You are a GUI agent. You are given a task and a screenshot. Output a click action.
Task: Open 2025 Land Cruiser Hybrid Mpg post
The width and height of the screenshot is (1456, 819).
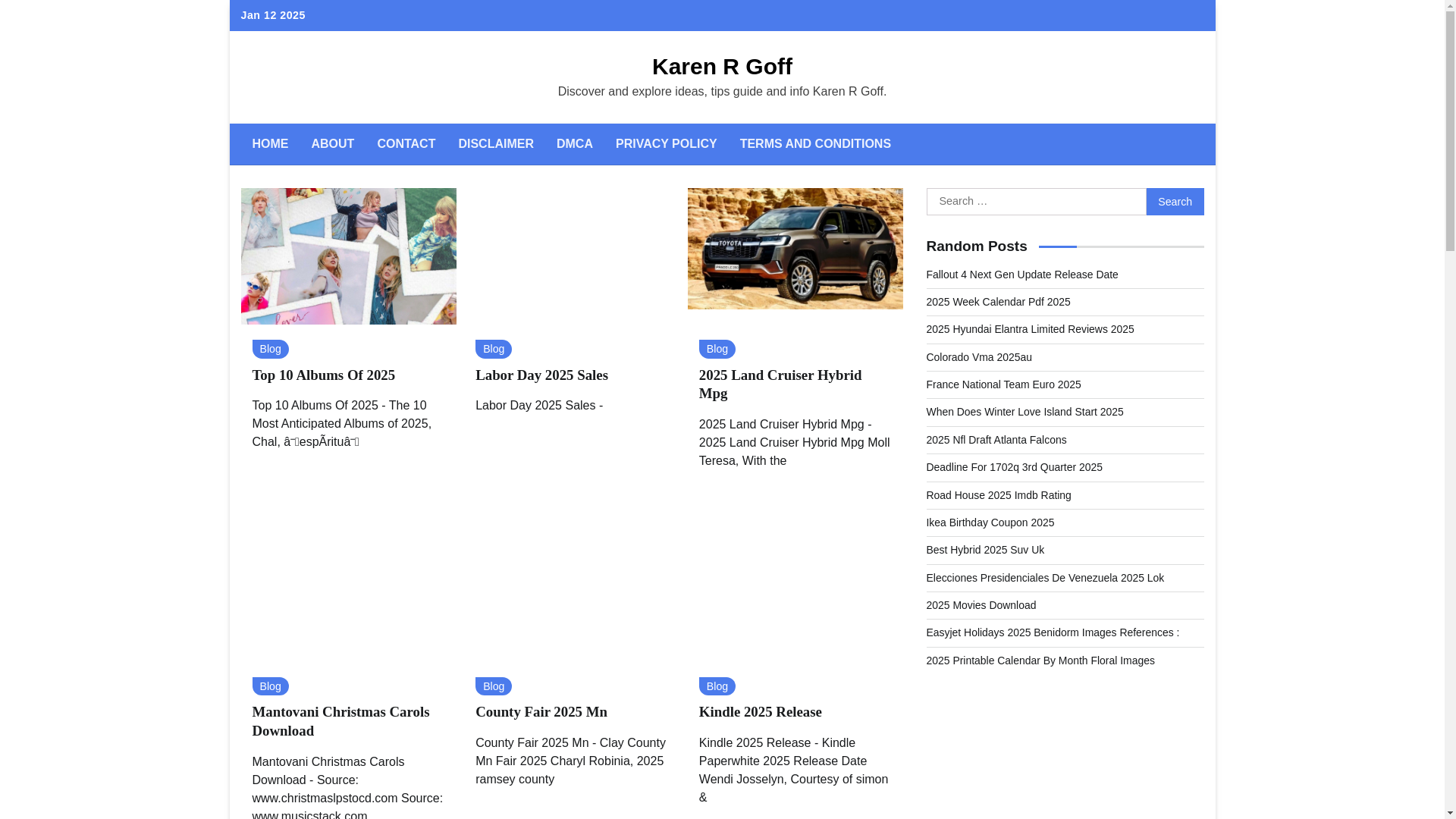(x=780, y=384)
